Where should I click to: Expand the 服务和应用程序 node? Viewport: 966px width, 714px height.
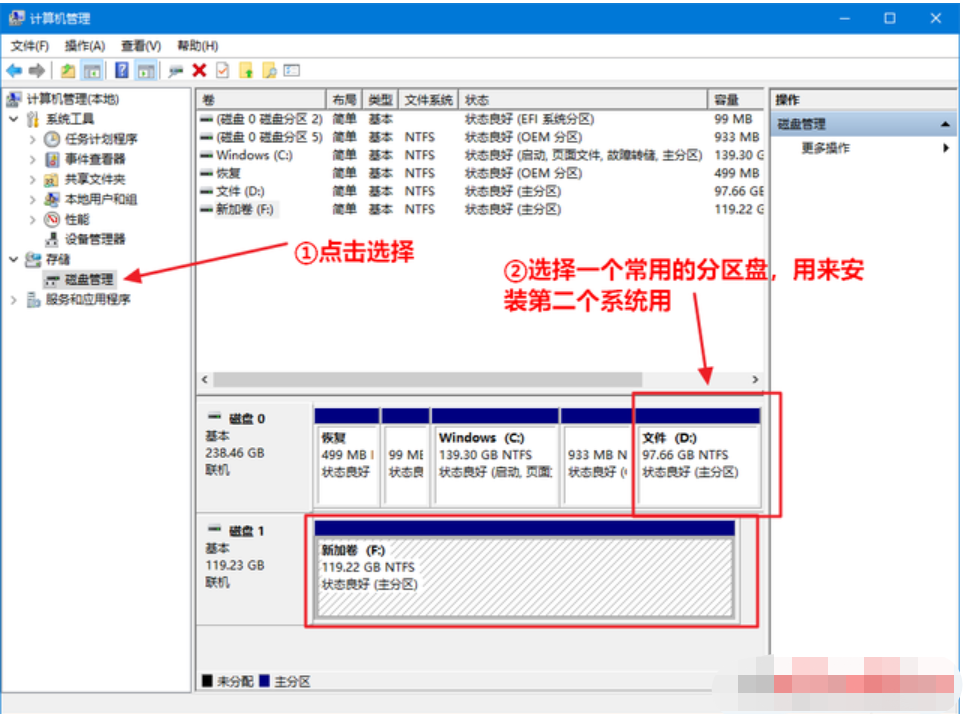13,299
